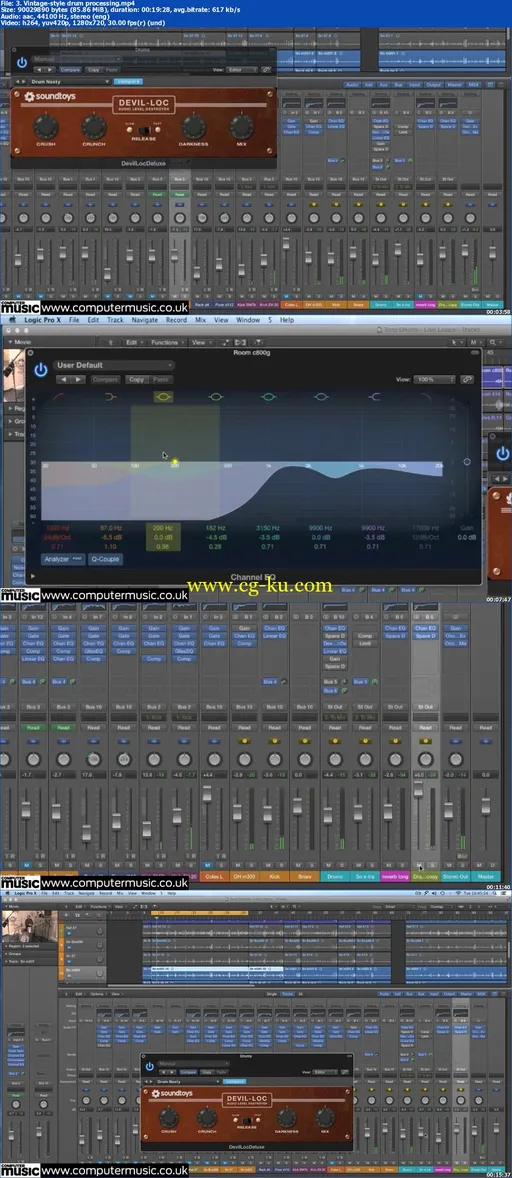Screen dimensions: 512x1178
Task: Click the Channel EQ link icon
Action: 467,379
